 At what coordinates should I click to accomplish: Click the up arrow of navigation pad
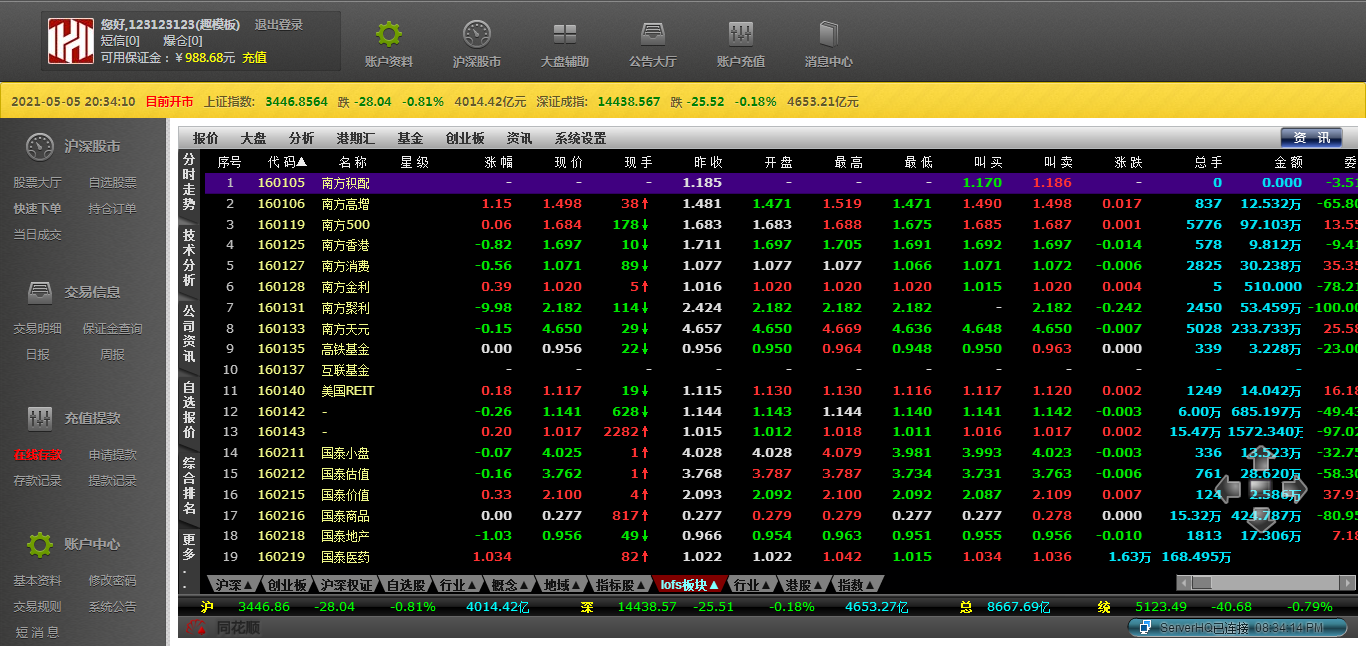(1261, 464)
